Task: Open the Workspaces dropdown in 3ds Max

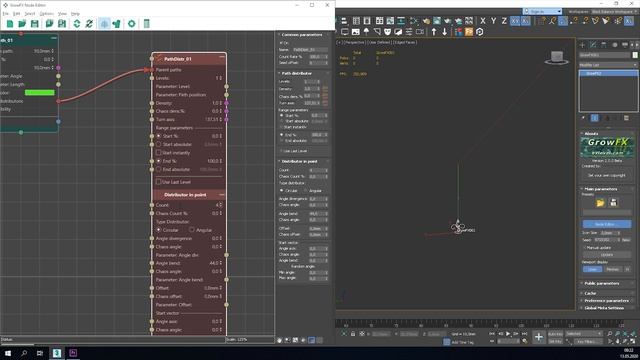Action: (x=614, y=11)
